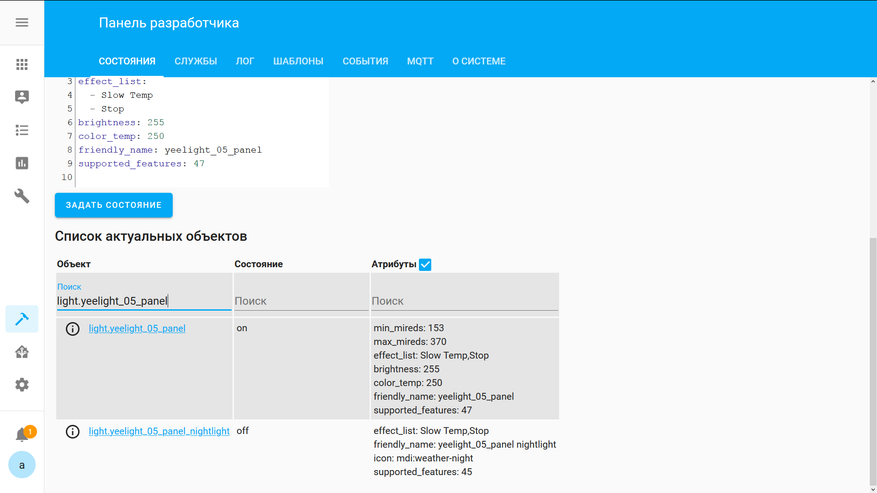
Task: Open the hamburger sidebar menu
Action: click(22, 22)
